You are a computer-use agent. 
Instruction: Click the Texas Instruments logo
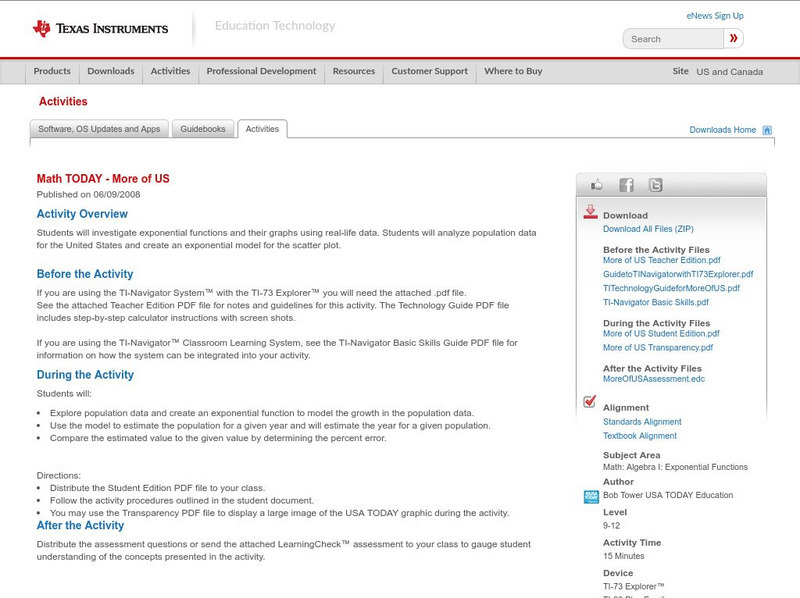coord(100,28)
